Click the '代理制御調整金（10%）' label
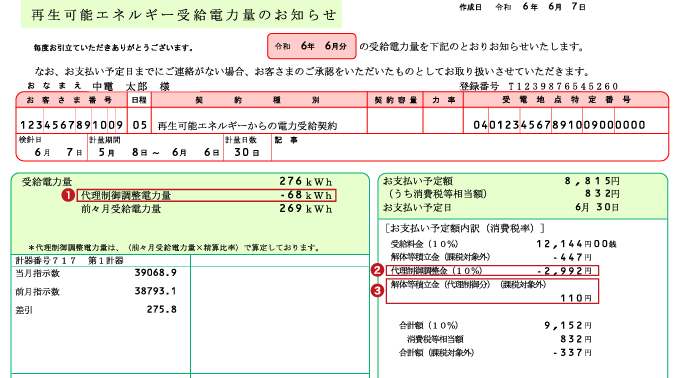 pyautogui.click(x=437, y=271)
